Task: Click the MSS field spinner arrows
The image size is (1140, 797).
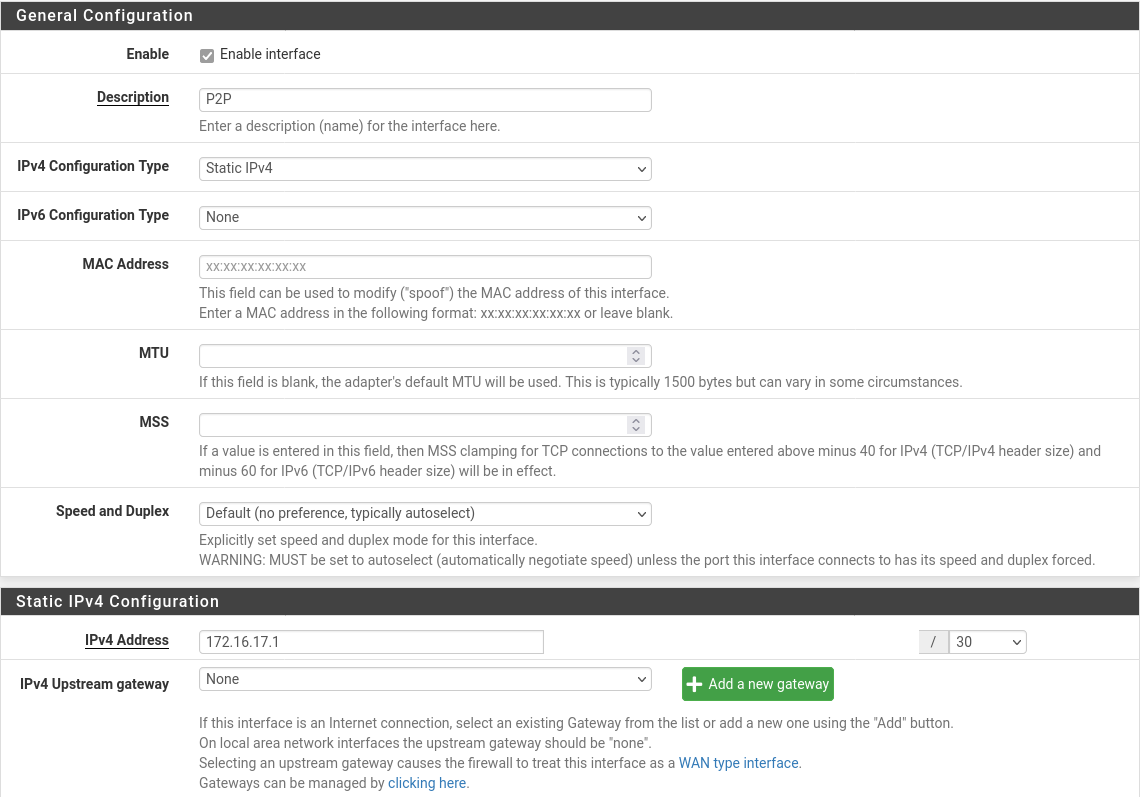Action: pyautogui.click(x=636, y=425)
